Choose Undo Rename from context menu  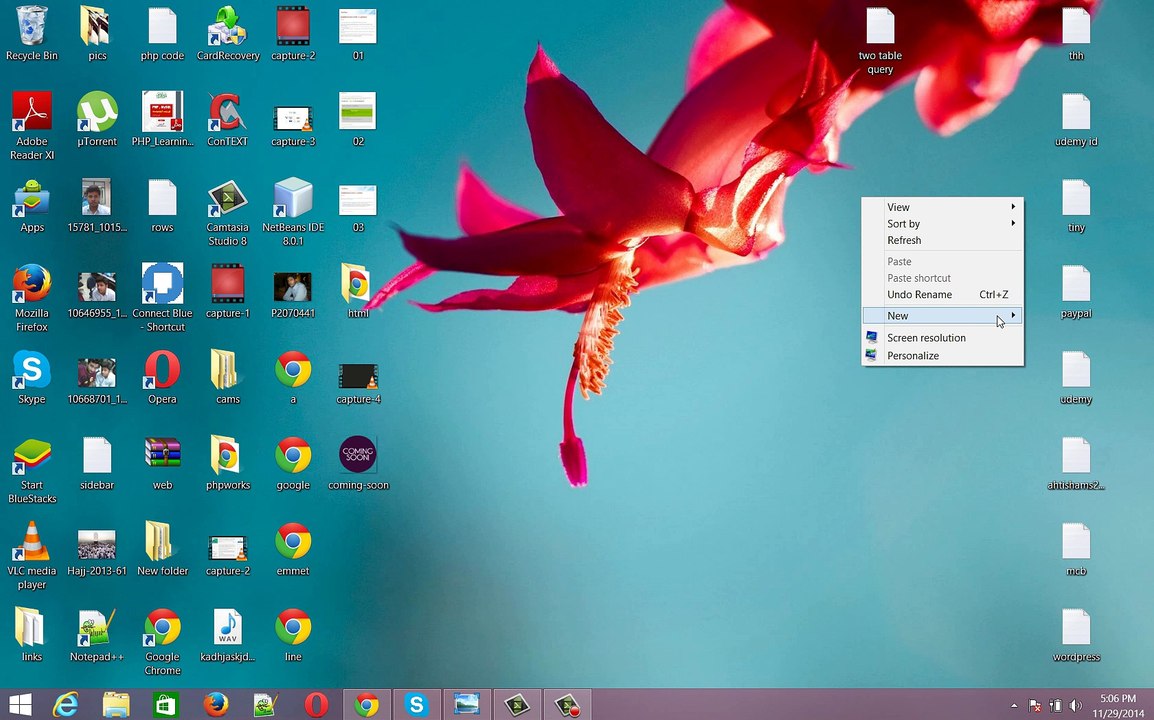[x=943, y=294]
